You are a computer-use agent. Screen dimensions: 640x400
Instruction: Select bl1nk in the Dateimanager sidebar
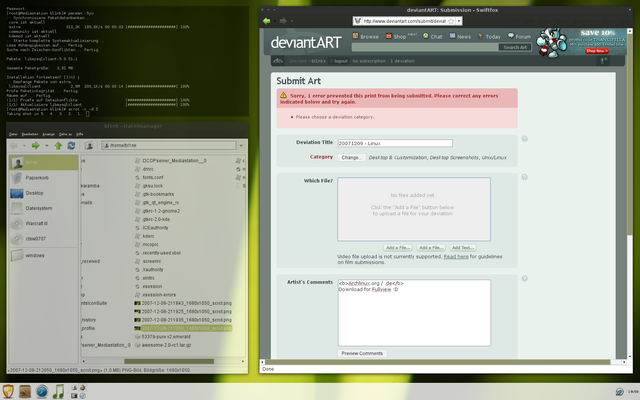(x=44, y=162)
